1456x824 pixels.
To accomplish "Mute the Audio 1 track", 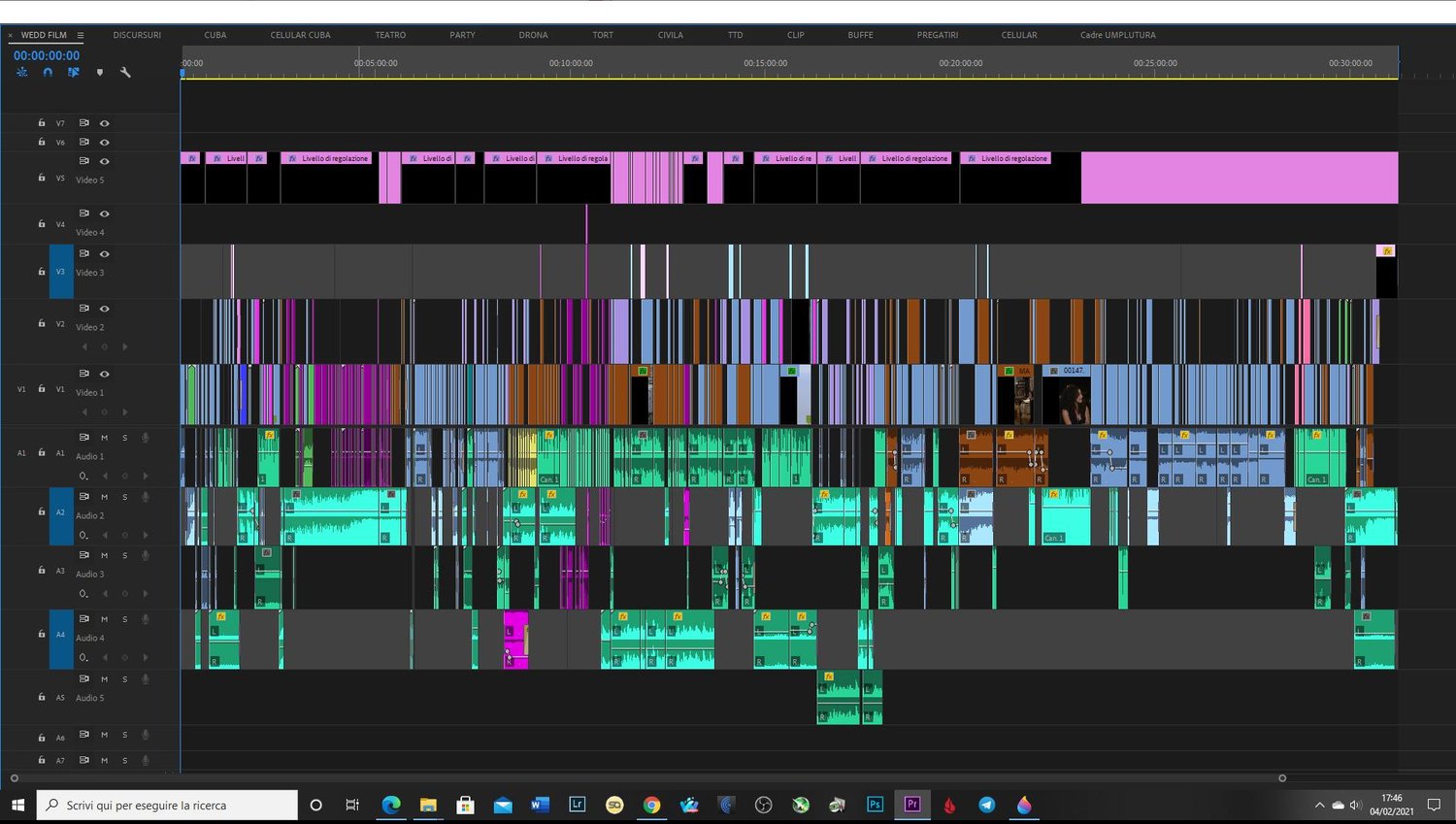I will (105, 438).
